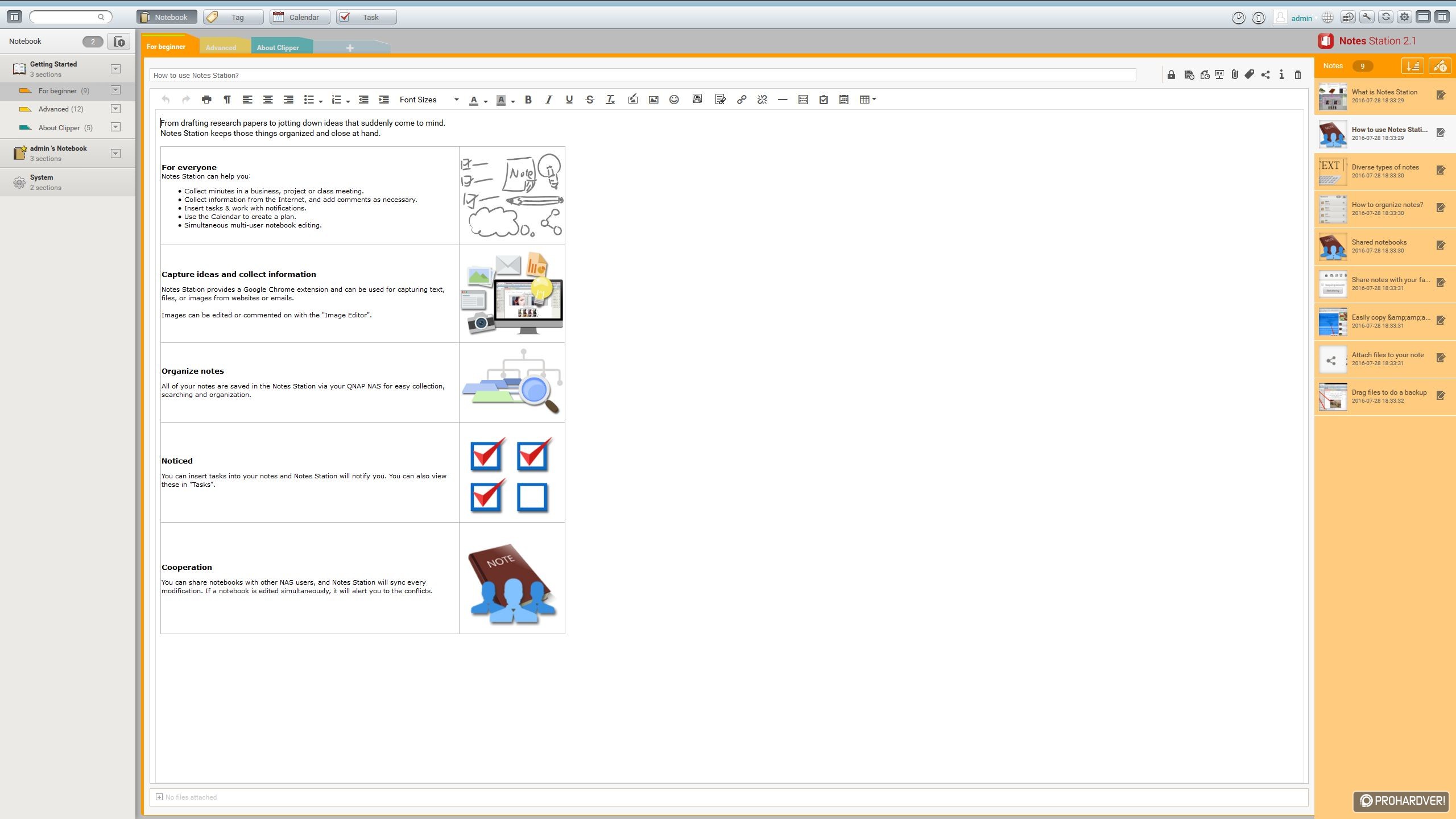Align text center in editor toolbar
The width and height of the screenshot is (1456, 819).
pos(268,100)
